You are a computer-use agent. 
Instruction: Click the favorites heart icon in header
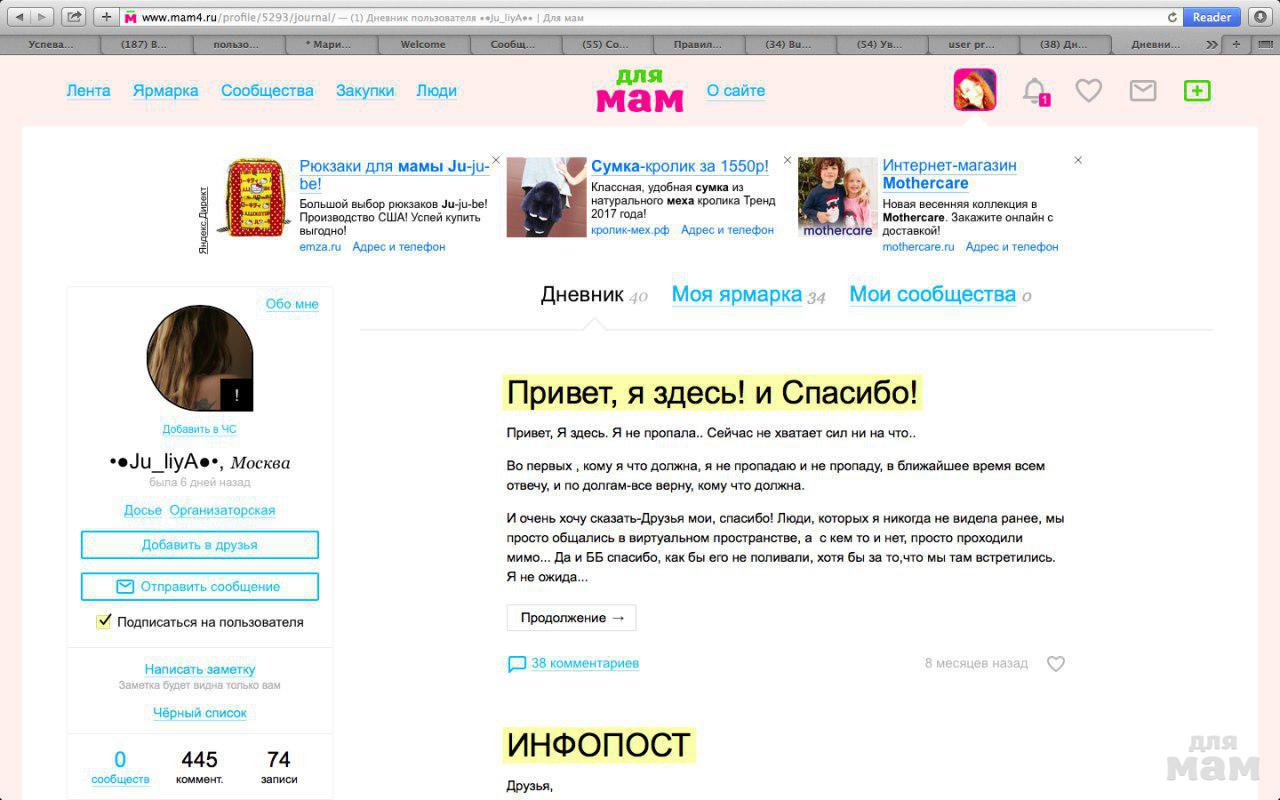pyautogui.click(x=1088, y=91)
